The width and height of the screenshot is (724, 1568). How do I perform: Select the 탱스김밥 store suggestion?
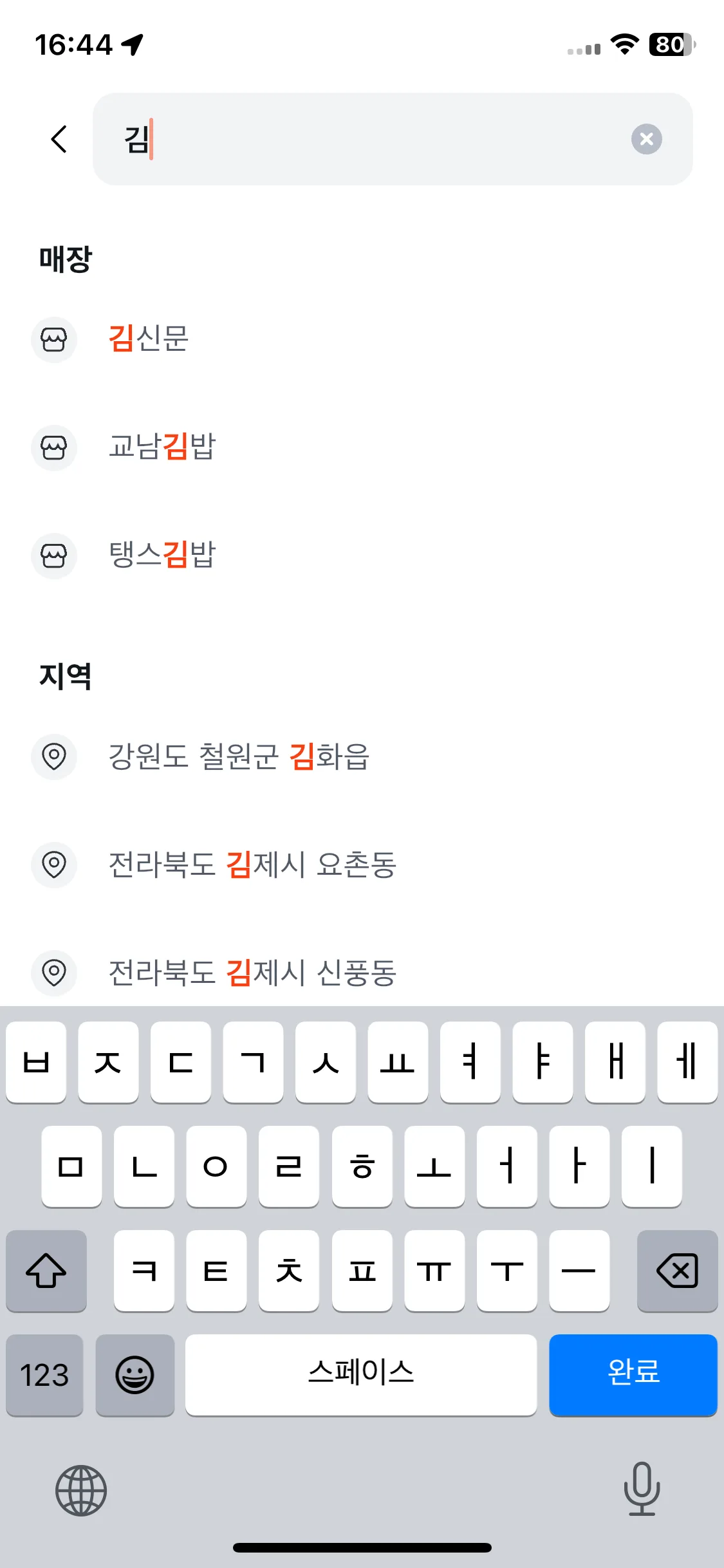click(x=362, y=555)
